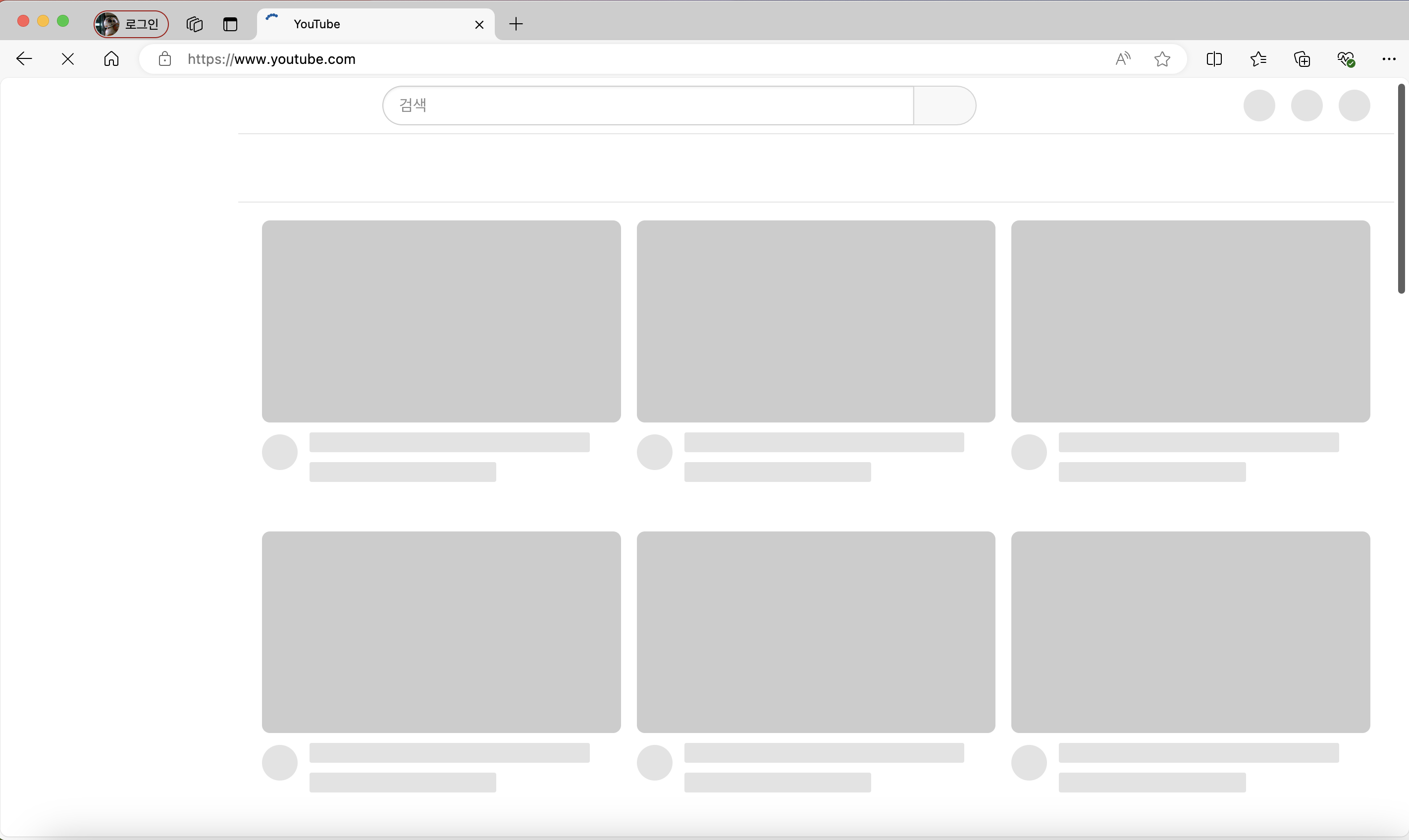Open the Workspaces icon

point(194,24)
